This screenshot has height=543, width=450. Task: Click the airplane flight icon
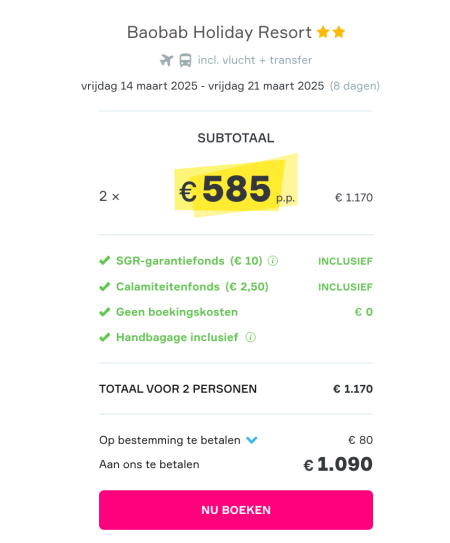(x=167, y=60)
